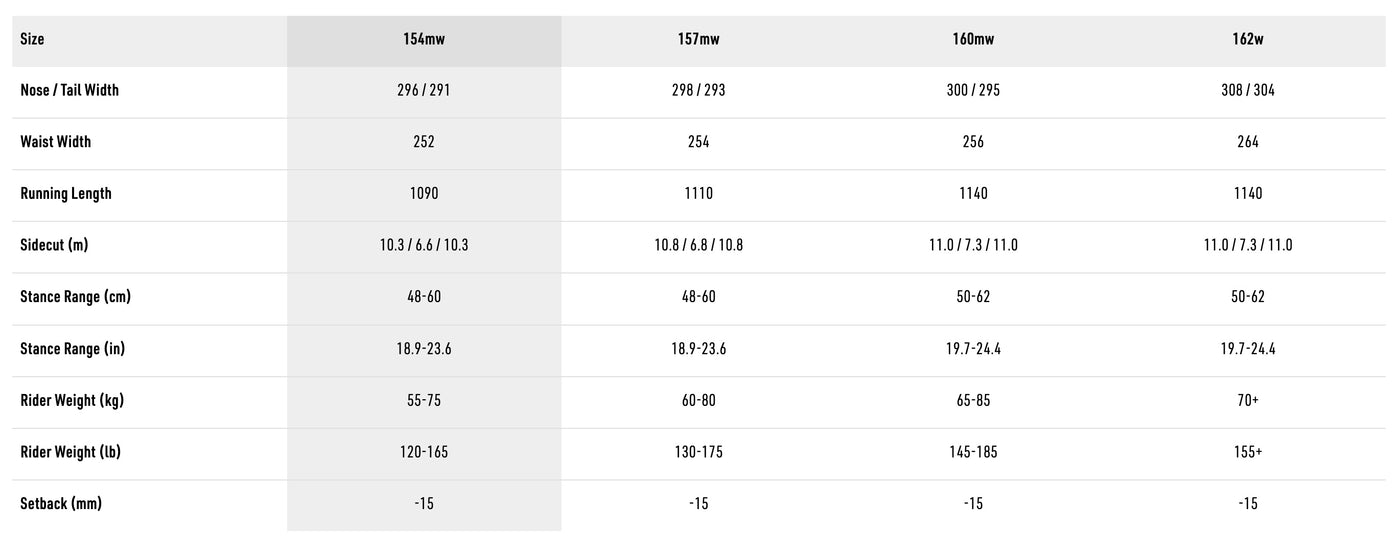Click the Size header label

[32, 40]
